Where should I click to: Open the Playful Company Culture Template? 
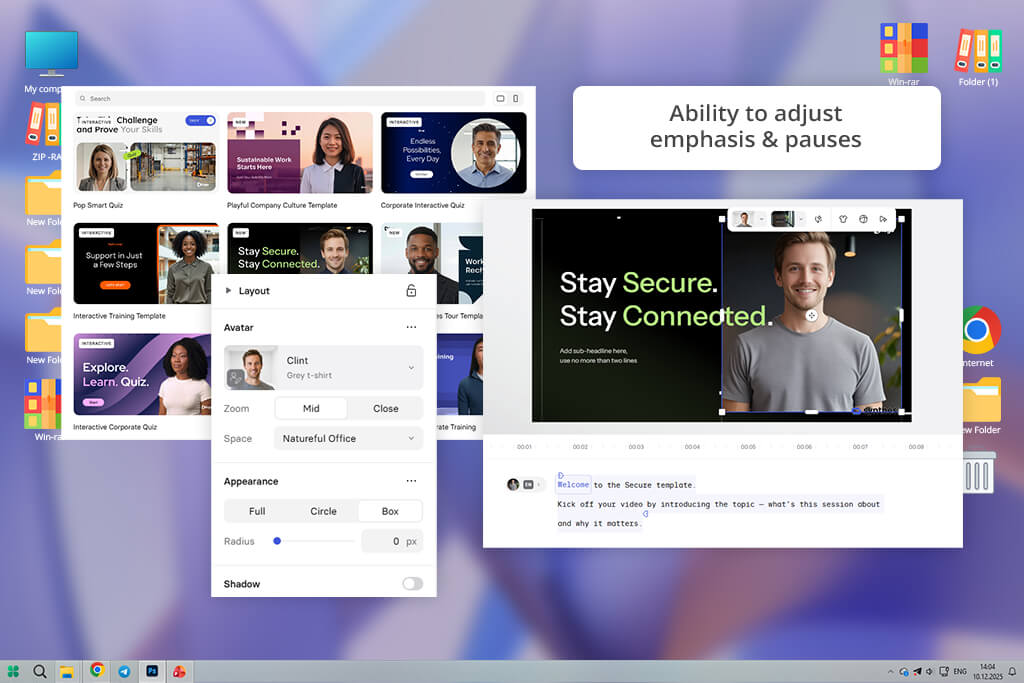click(300, 153)
